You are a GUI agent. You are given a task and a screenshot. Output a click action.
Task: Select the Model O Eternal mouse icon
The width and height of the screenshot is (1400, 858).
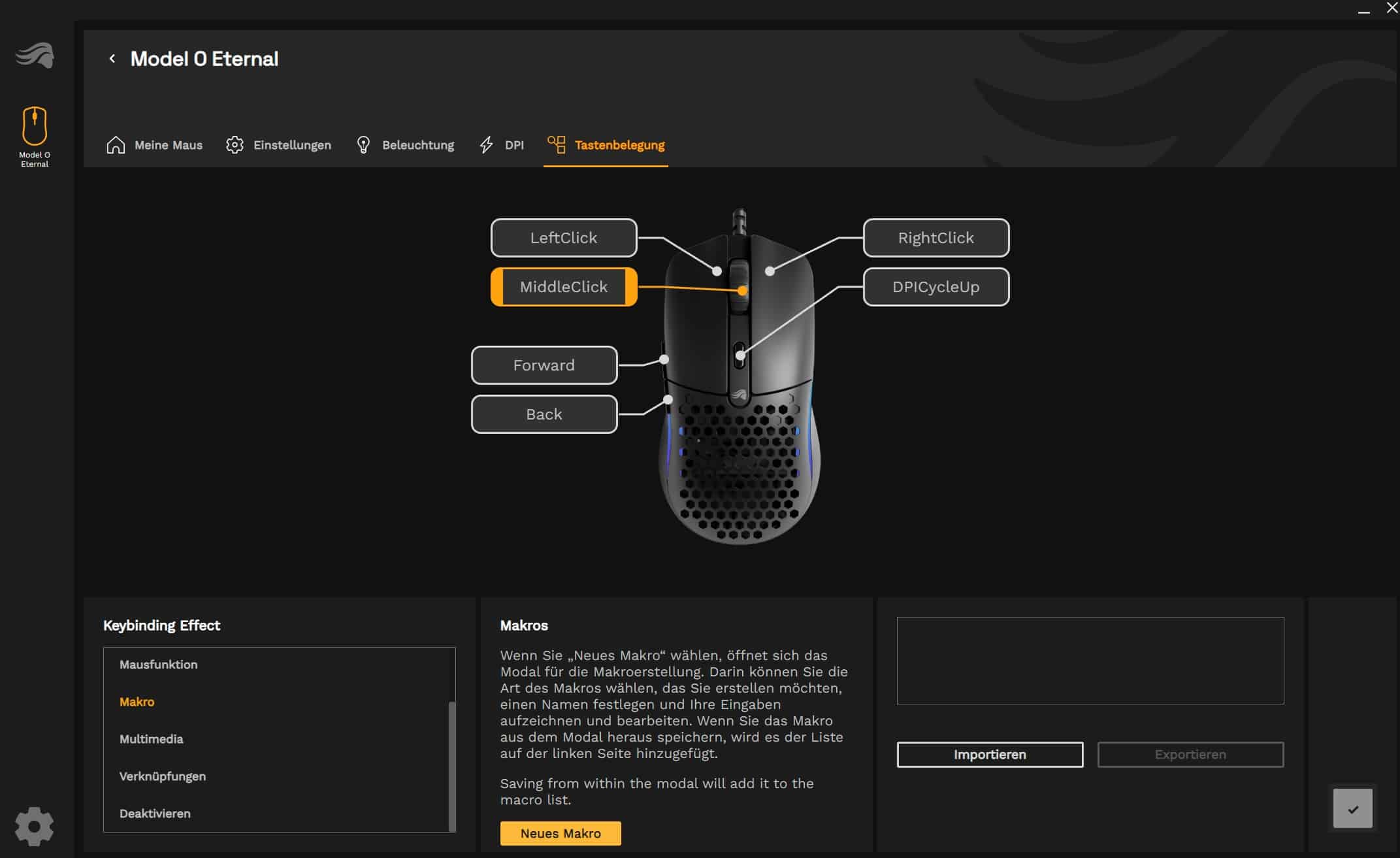[x=35, y=126]
